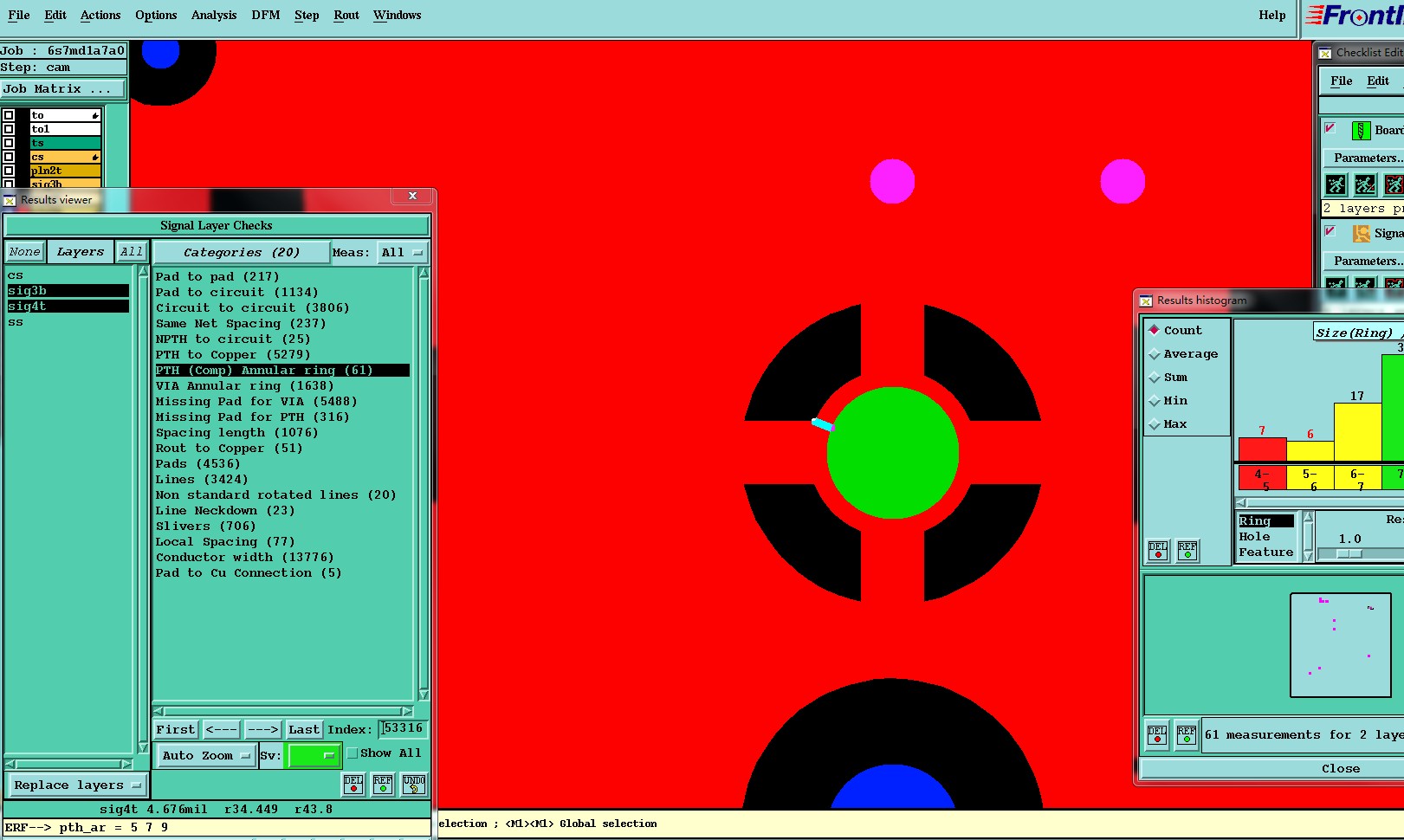Screen dimensions: 1404x840
Task: Click board overview thumbnail in histogram window
Action: 1340,644
